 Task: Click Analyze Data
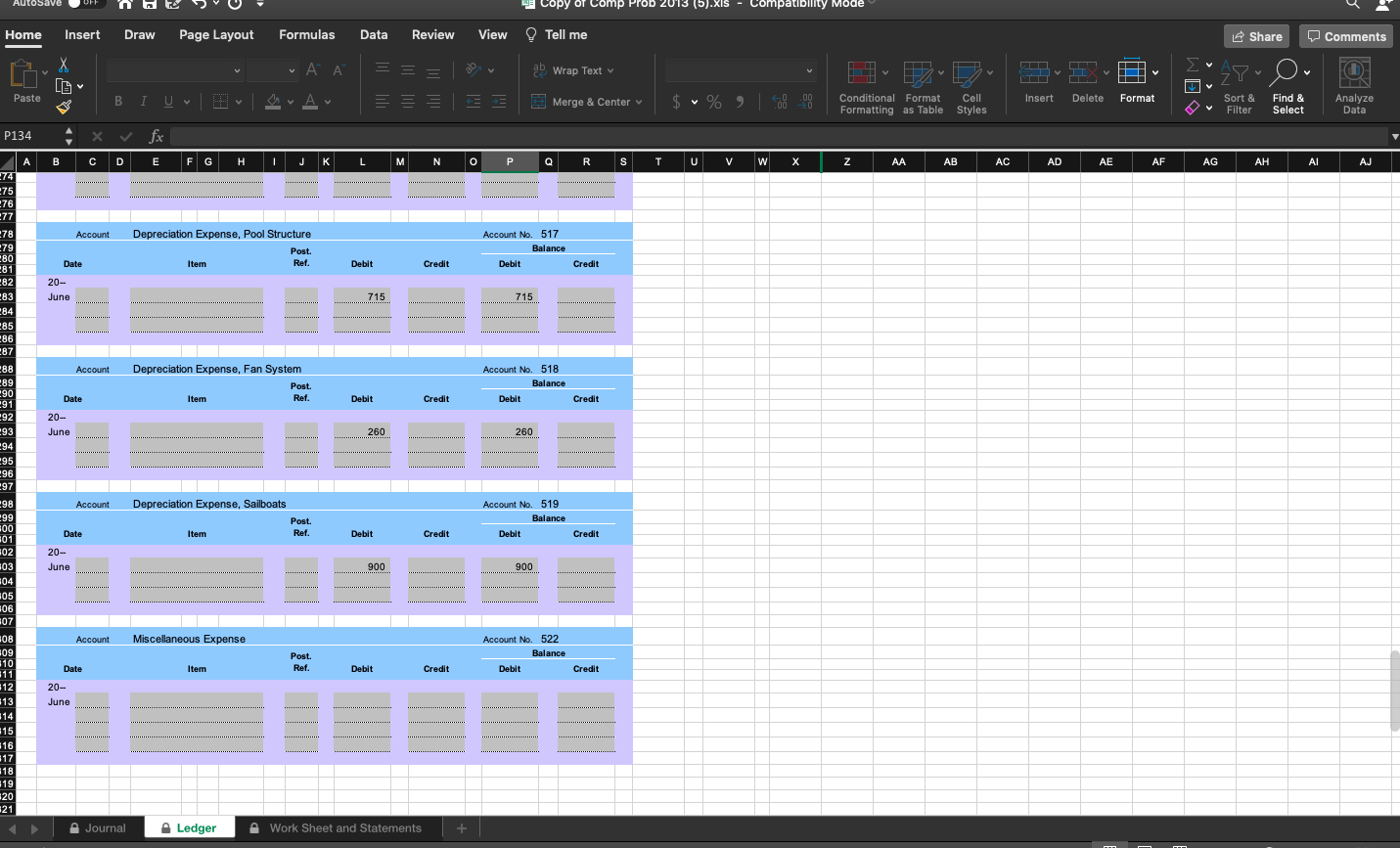[x=1354, y=87]
